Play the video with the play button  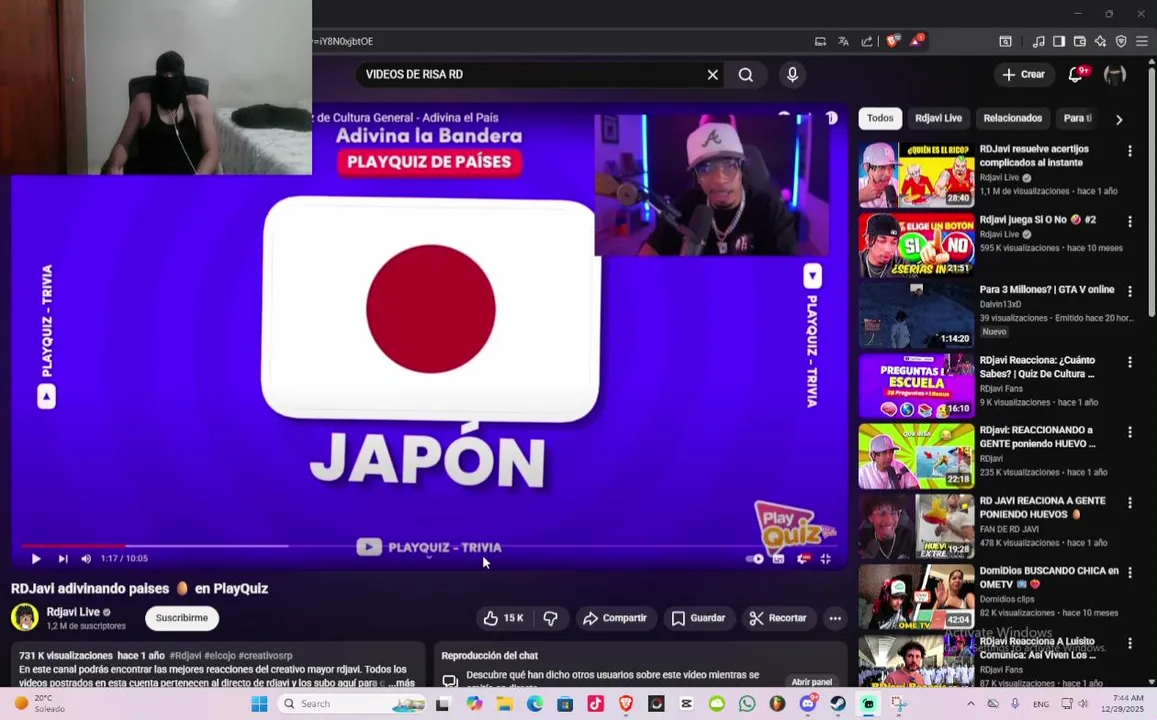coord(35,559)
